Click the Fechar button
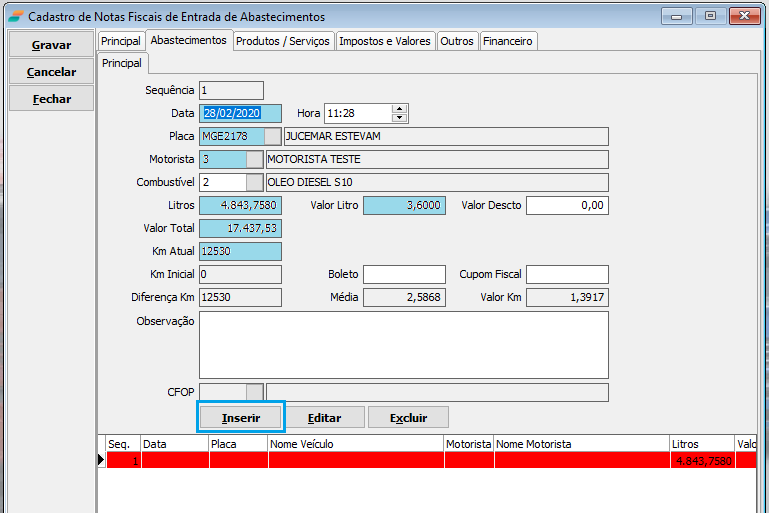 [x=52, y=99]
